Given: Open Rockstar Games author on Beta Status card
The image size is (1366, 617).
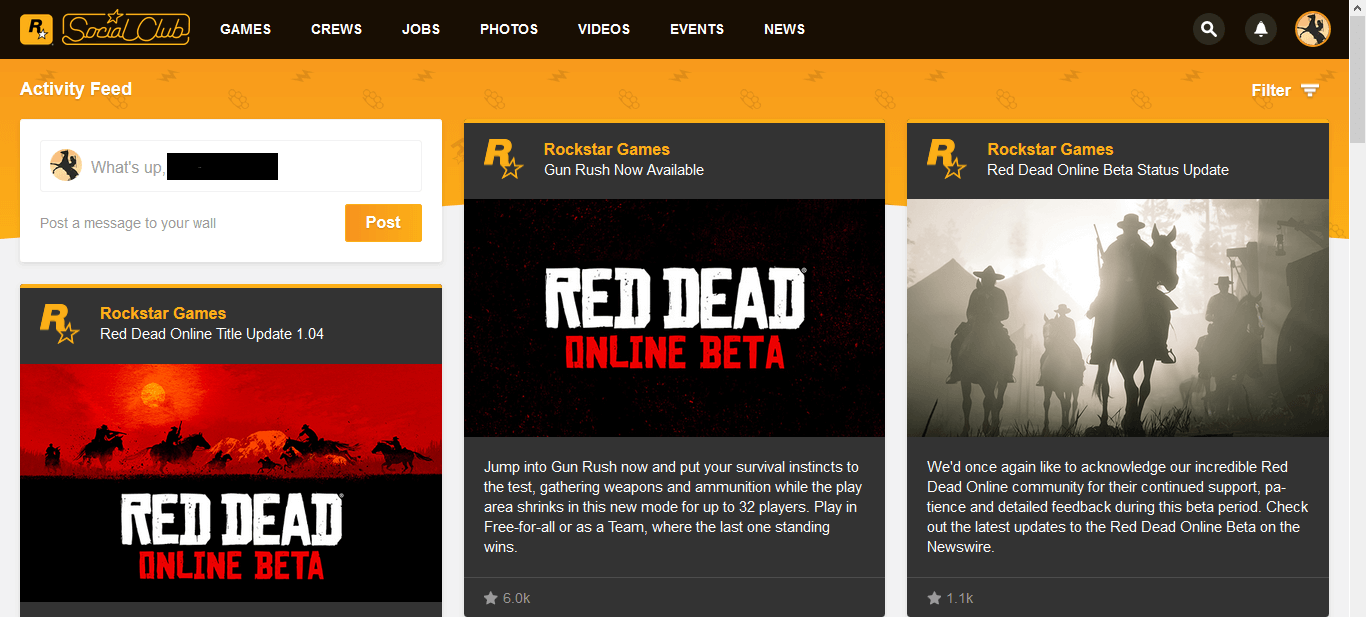Looking at the screenshot, I should 1050,149.
